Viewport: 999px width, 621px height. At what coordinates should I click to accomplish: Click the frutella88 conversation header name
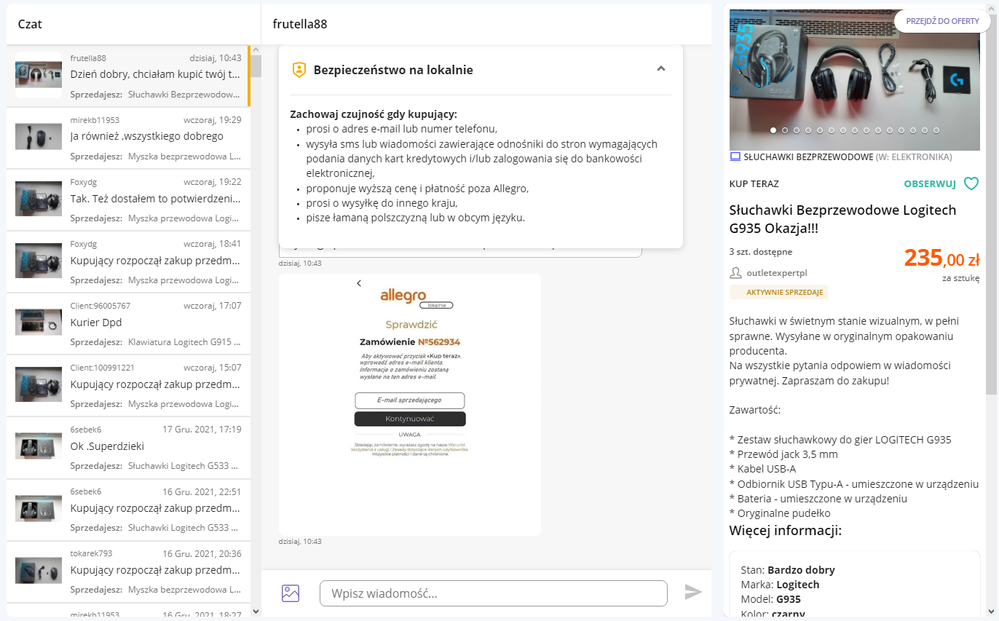(x=300, y=24)
